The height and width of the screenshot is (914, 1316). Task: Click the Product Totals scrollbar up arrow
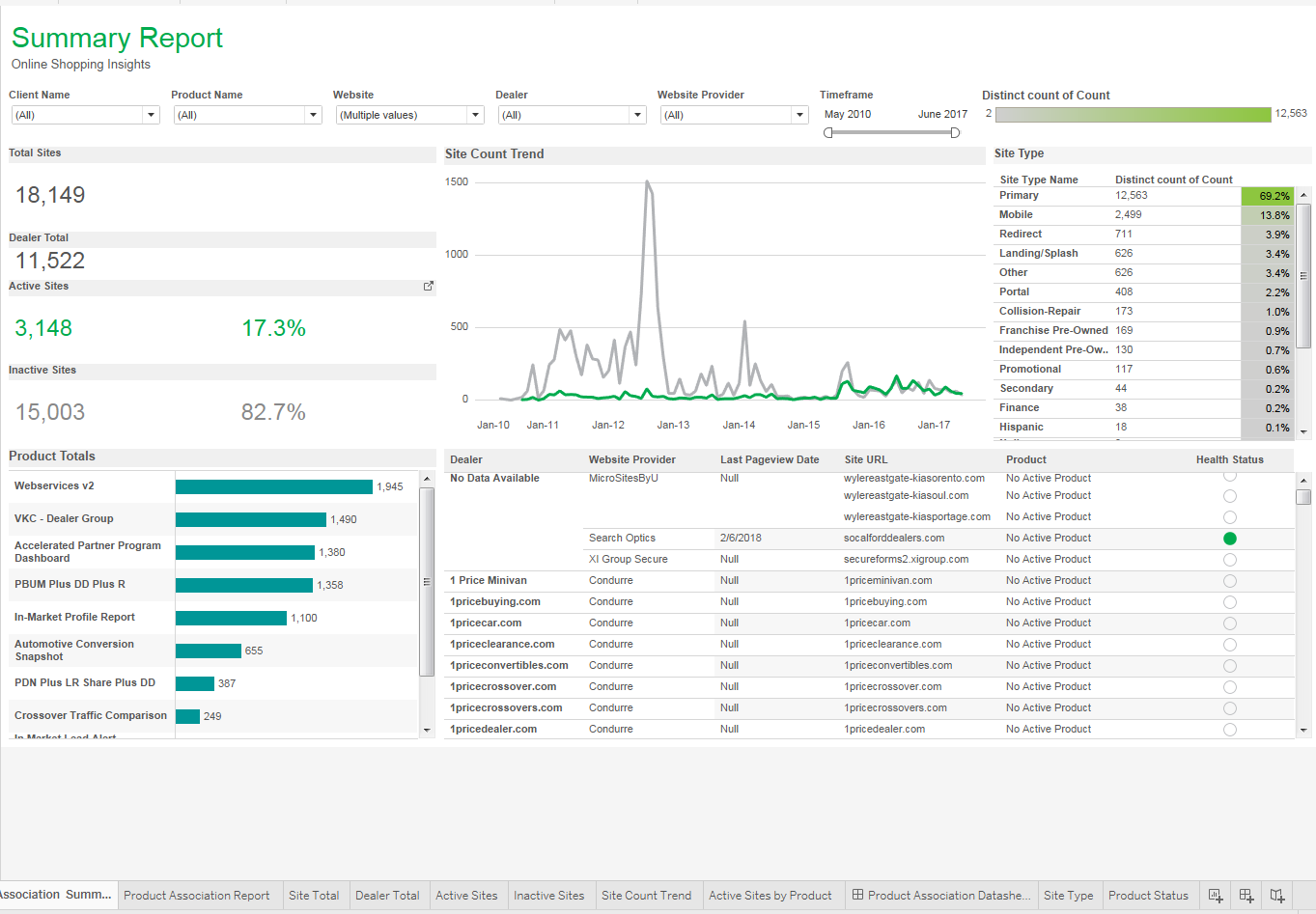click(x=427, y=479)
